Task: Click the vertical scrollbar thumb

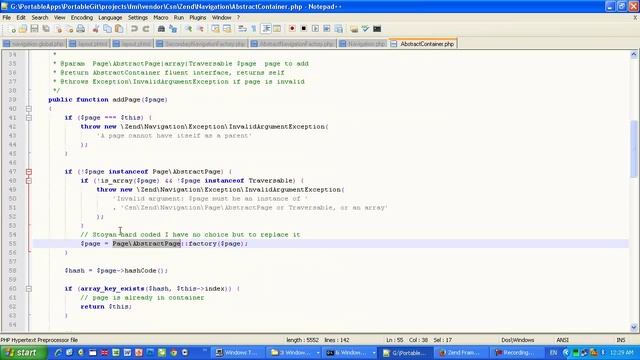Action: coord(633,149)
